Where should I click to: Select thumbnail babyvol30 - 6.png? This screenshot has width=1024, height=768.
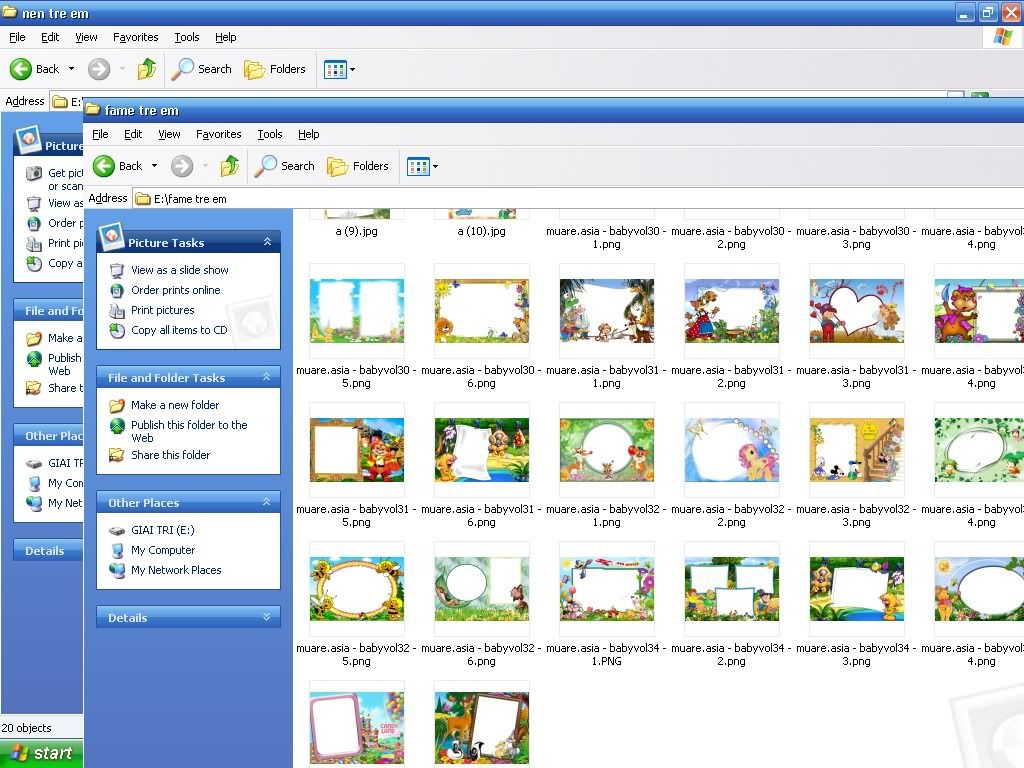[482, 312]
